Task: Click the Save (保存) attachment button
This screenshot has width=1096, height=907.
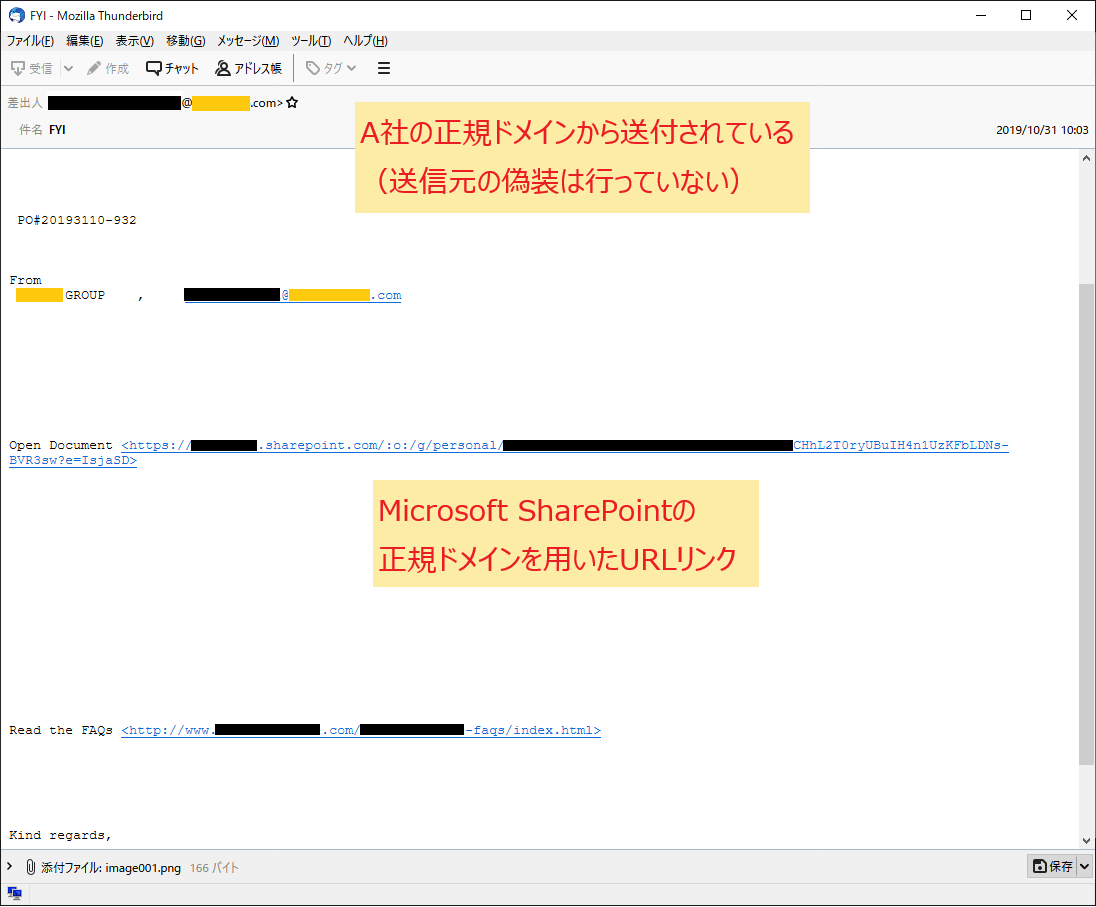Action: 1052,866
